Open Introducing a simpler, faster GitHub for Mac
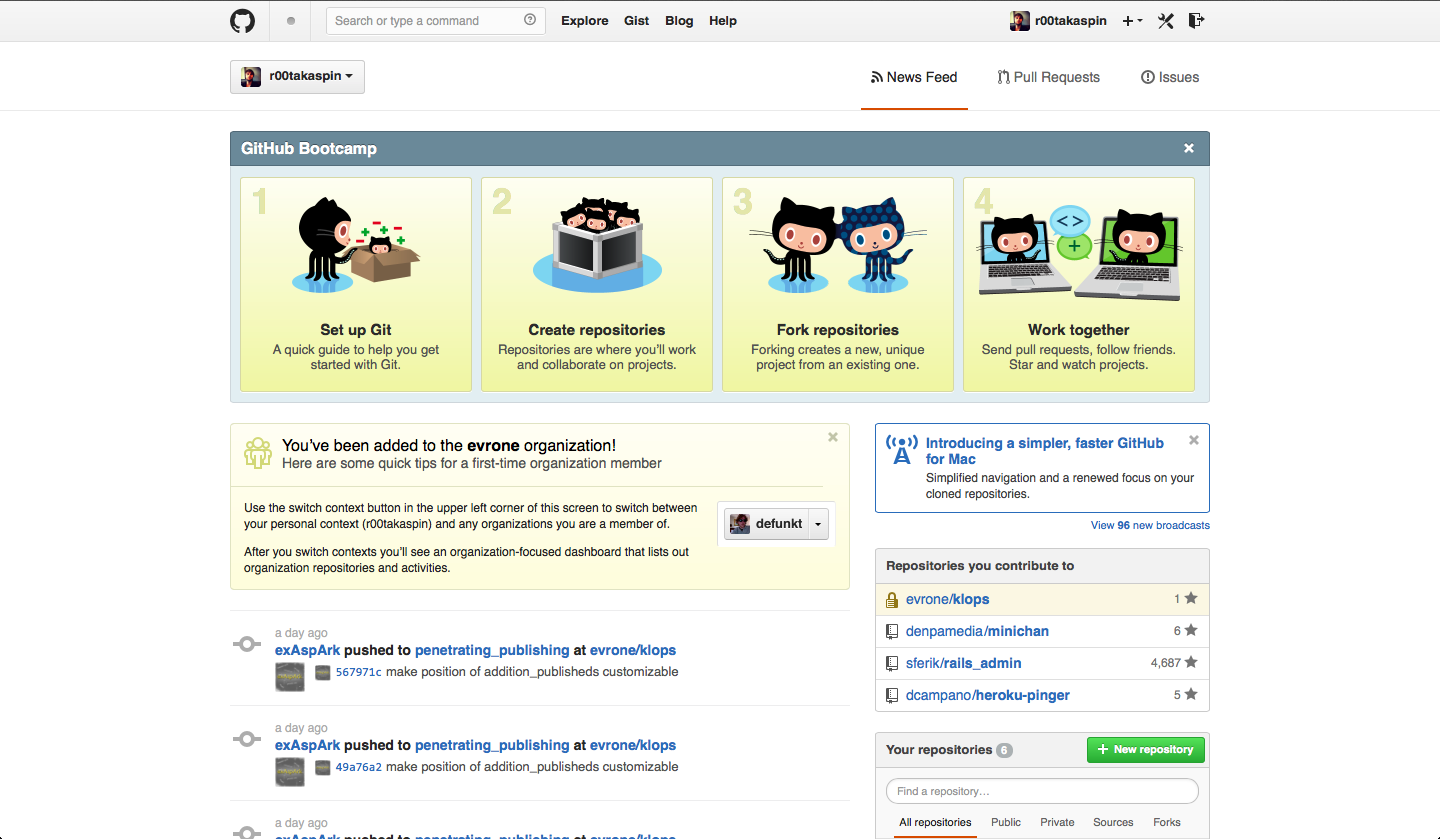1440x839 pixels. click(1045, 451)
